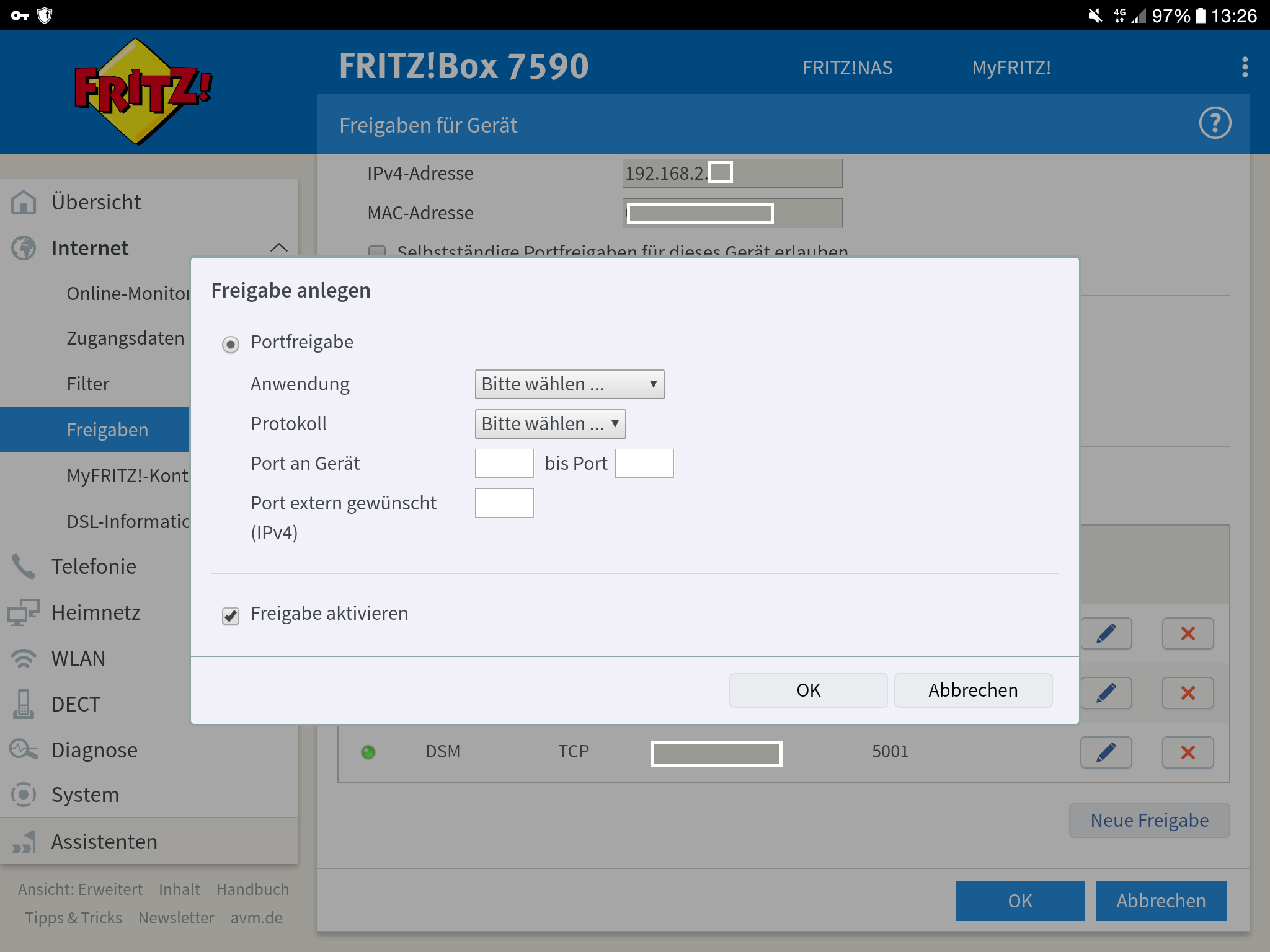This screenshot has height=952, width=1270.
Task: Click the FRITZ! logo
Action: 143,92
